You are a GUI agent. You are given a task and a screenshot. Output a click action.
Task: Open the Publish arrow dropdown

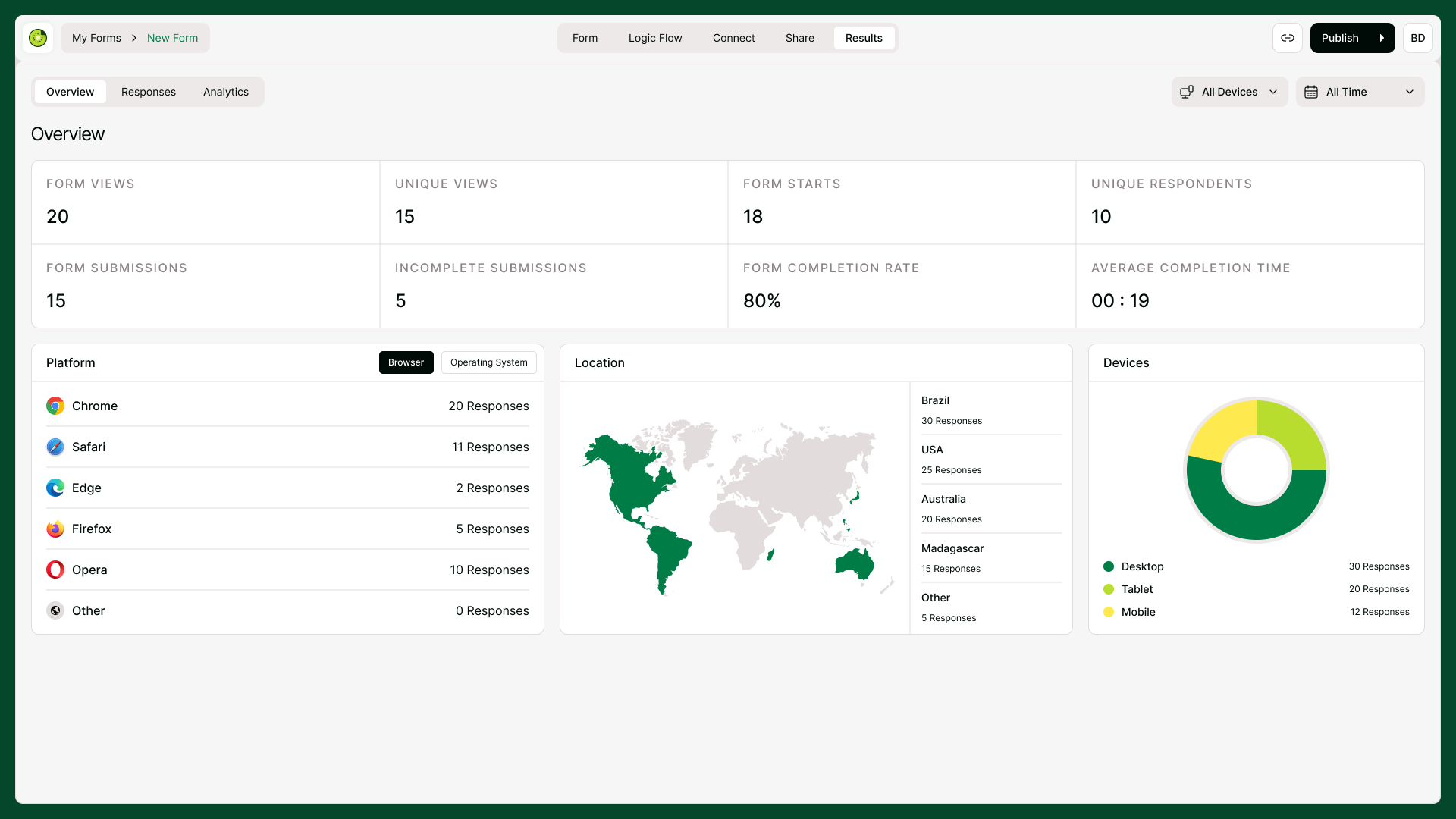point(1382,38)
